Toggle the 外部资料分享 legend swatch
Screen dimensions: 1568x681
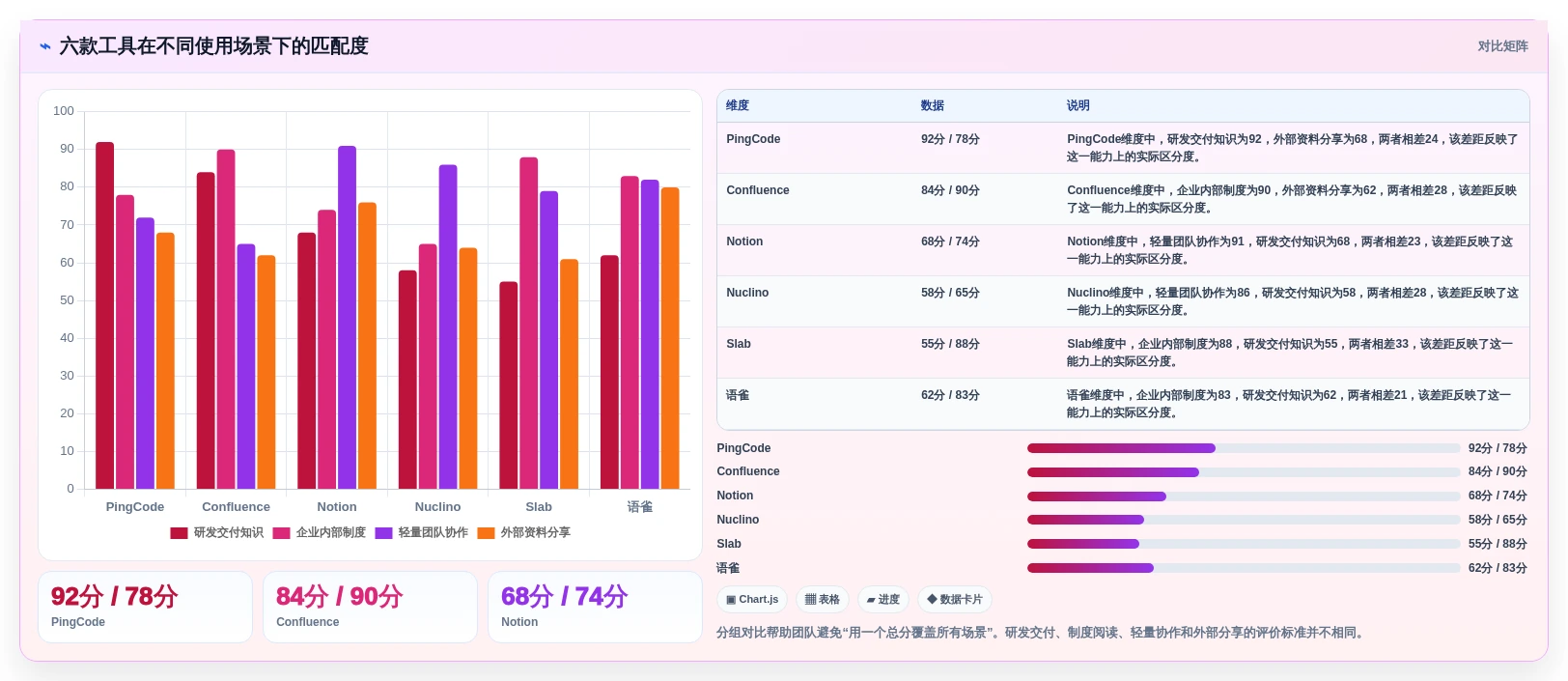pos(486,533)
